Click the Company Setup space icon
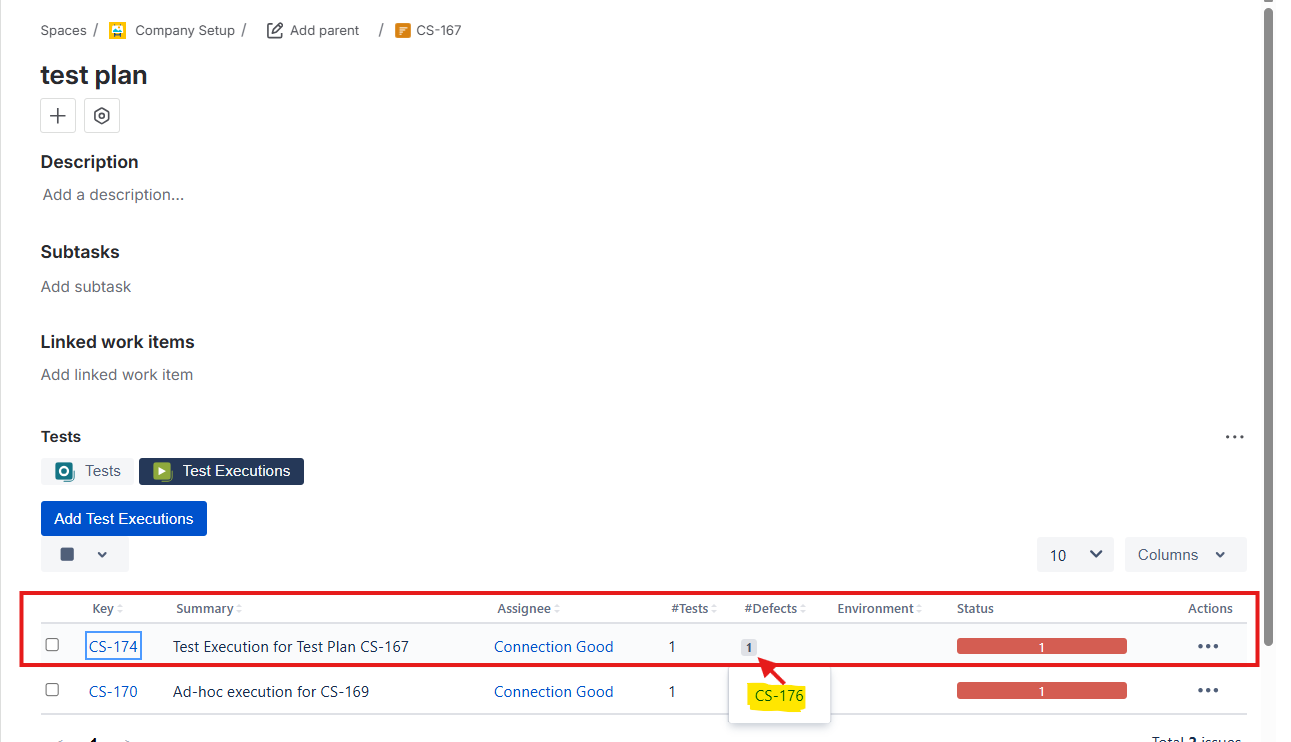The height and width of the screenshot is (742, 1291). tap(118, 30)
